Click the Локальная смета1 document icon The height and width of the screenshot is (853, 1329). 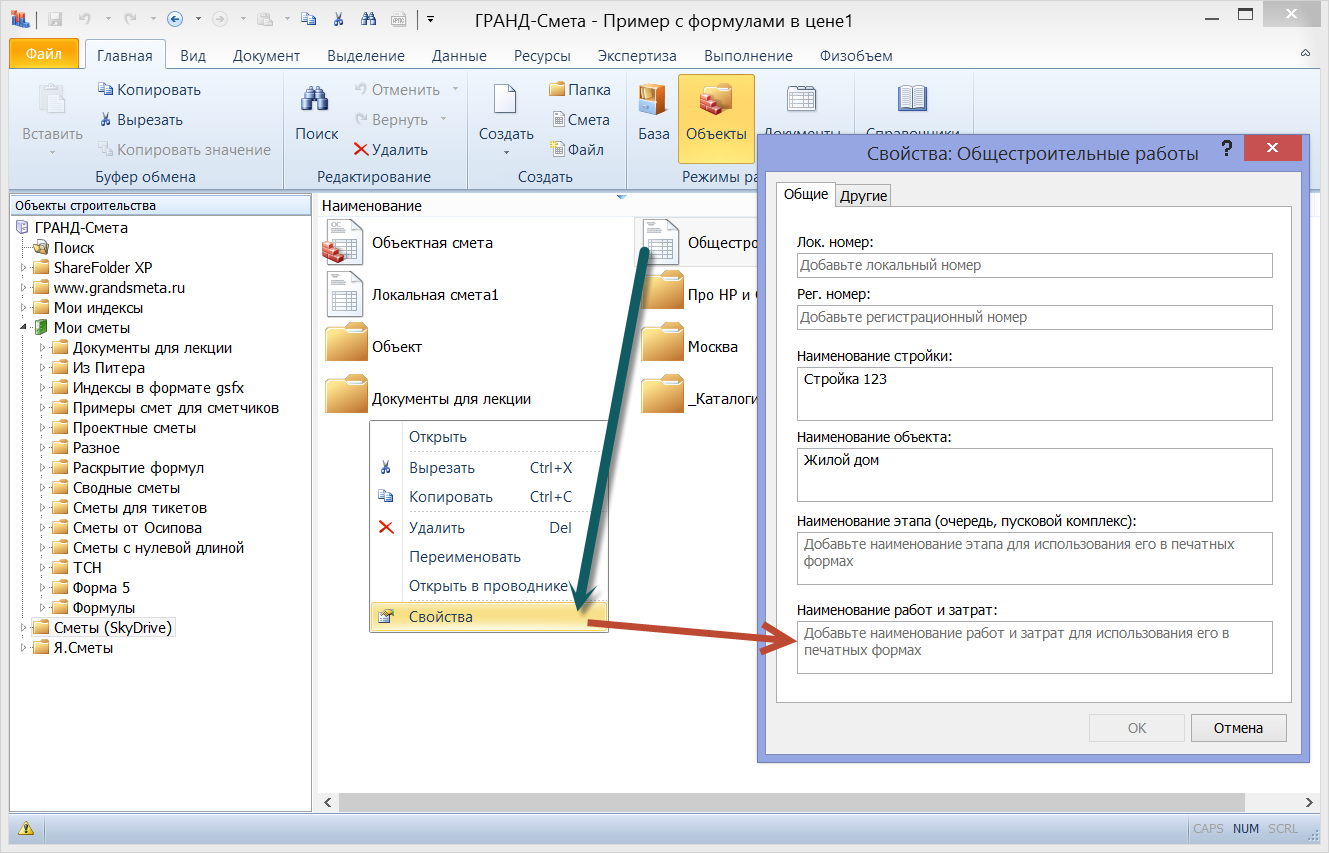[344, 295]
